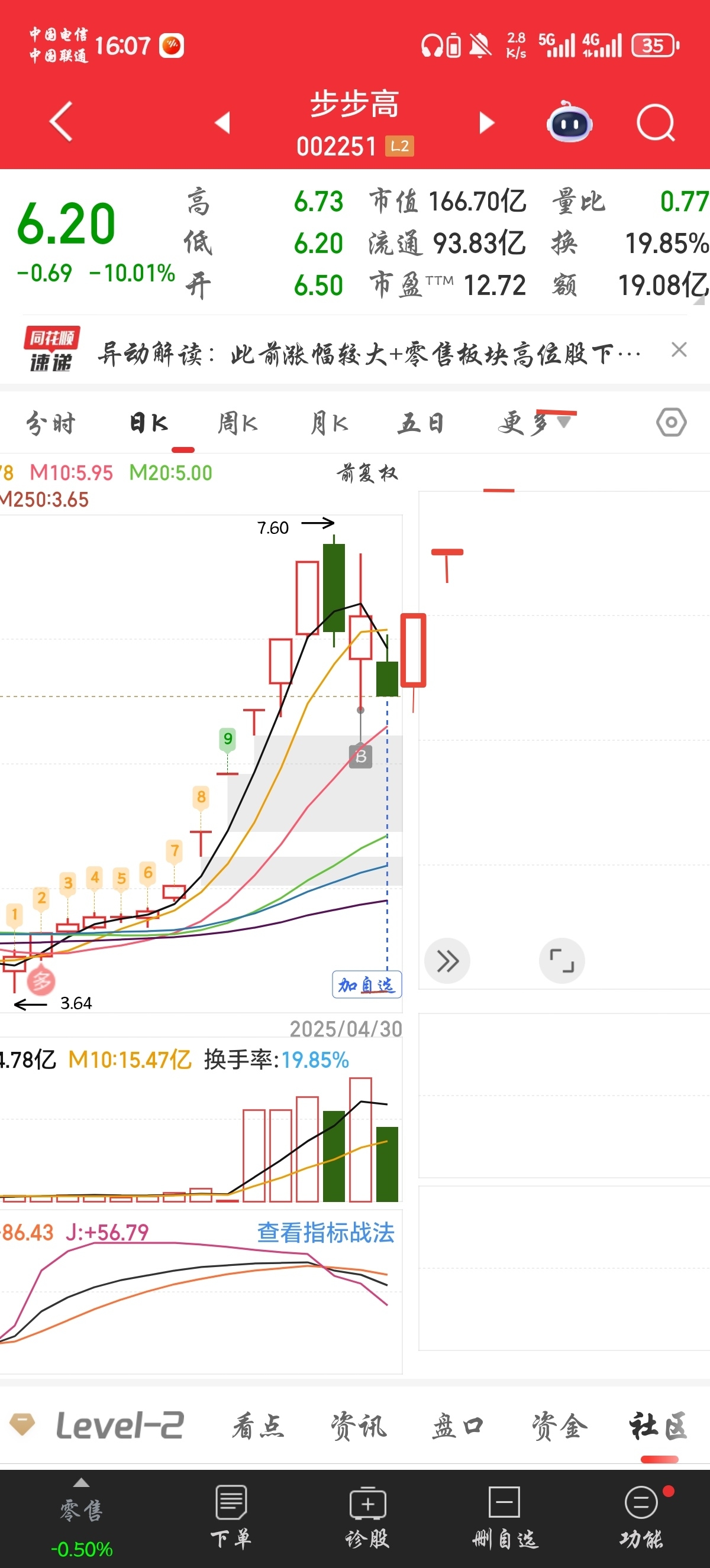
Task: Tap the orange sequence marker 8
Action: (x=201, y=797)
